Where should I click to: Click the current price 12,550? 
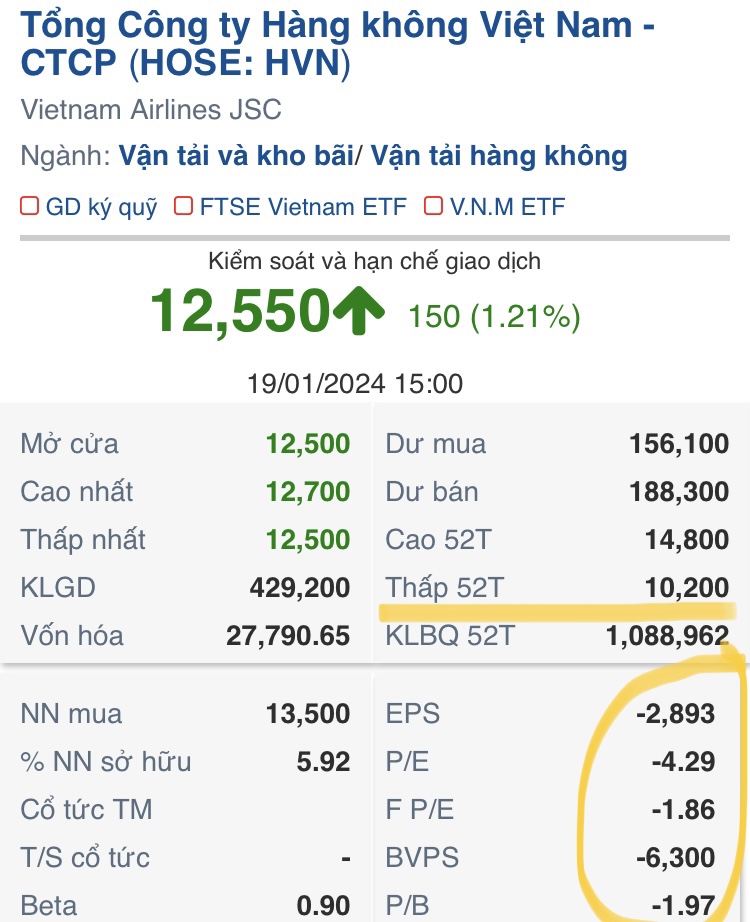tap(240, 310)
